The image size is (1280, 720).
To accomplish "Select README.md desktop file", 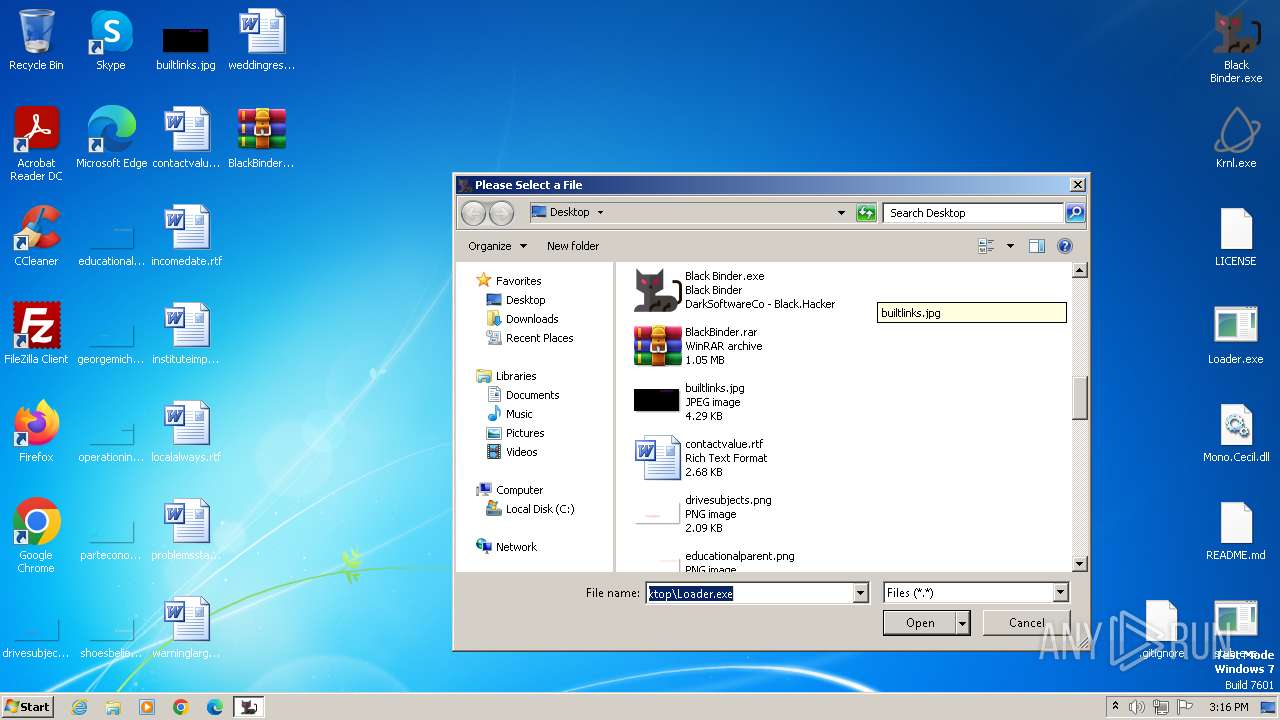I will [x=1236, y=530].
